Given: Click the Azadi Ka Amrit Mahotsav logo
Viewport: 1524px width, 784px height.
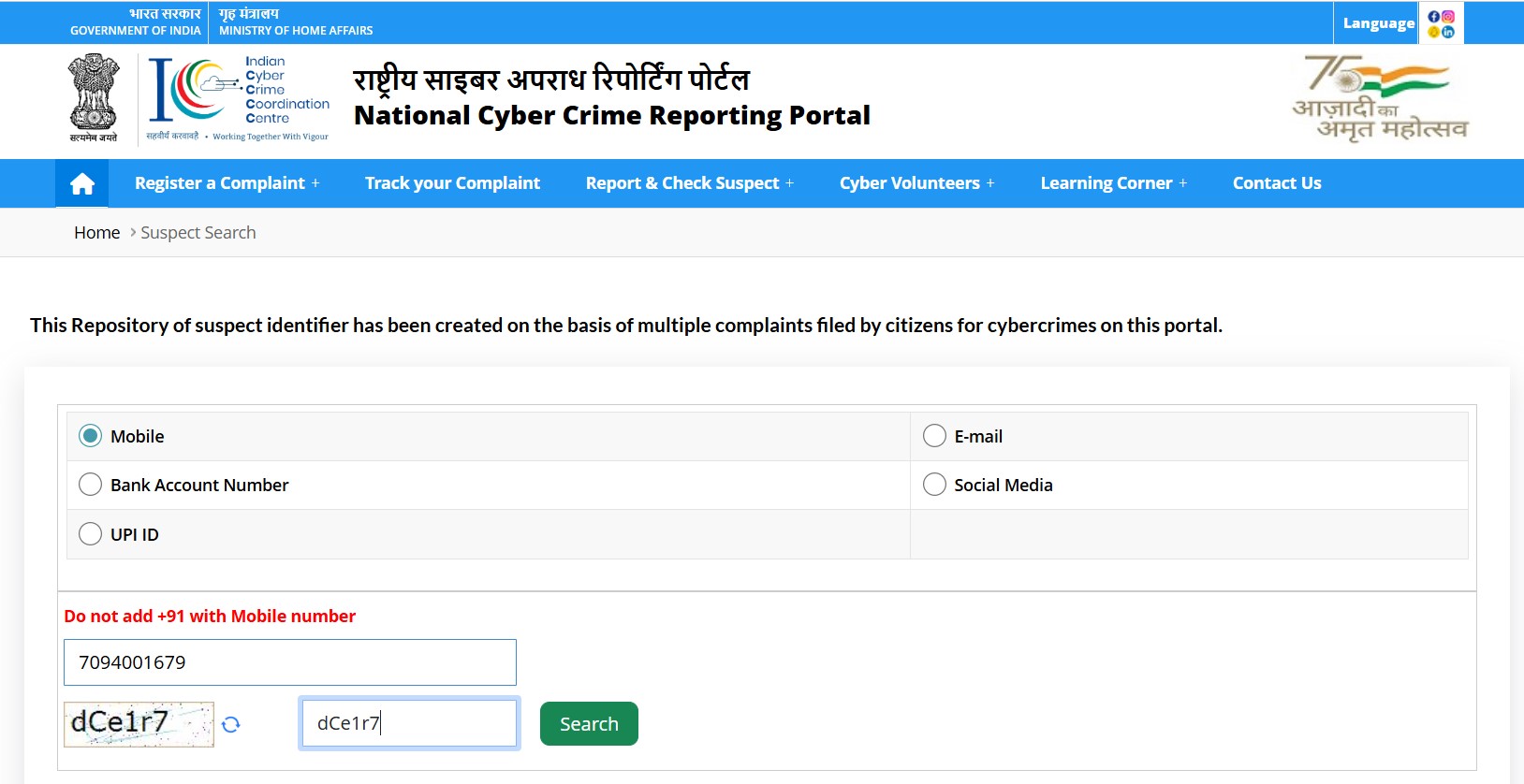Looking at the screenshot, I should tap(1379, 98).
